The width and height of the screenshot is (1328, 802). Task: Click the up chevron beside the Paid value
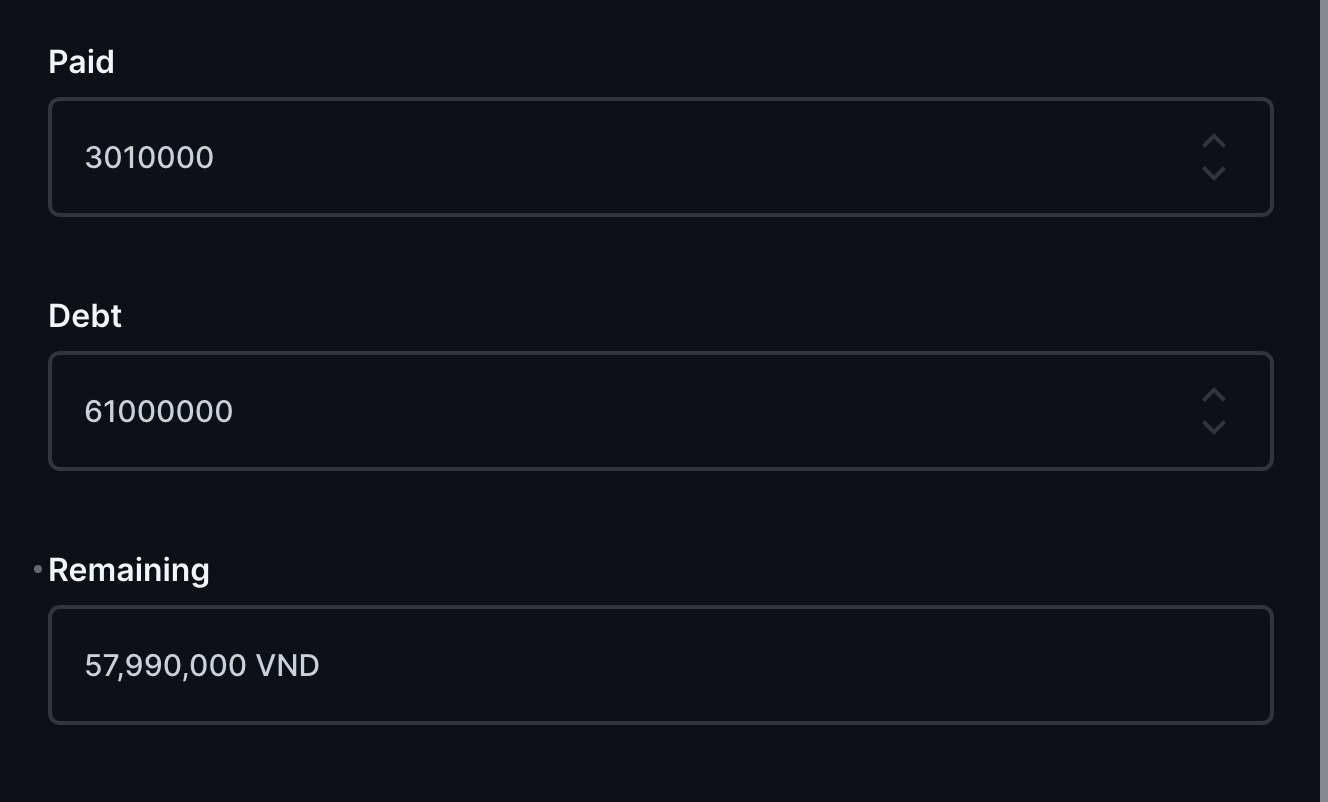1213,142
